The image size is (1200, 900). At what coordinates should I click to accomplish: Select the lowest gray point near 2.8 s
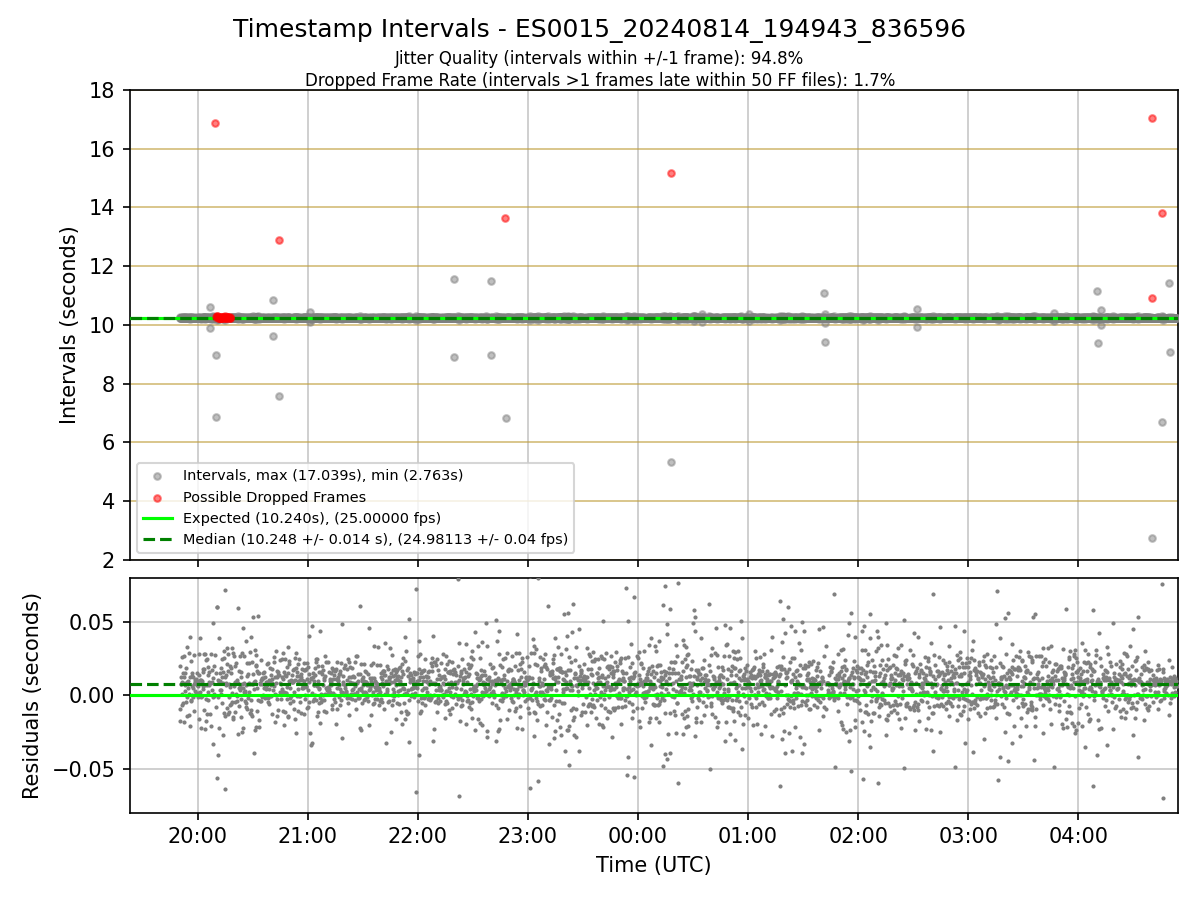1152,538
